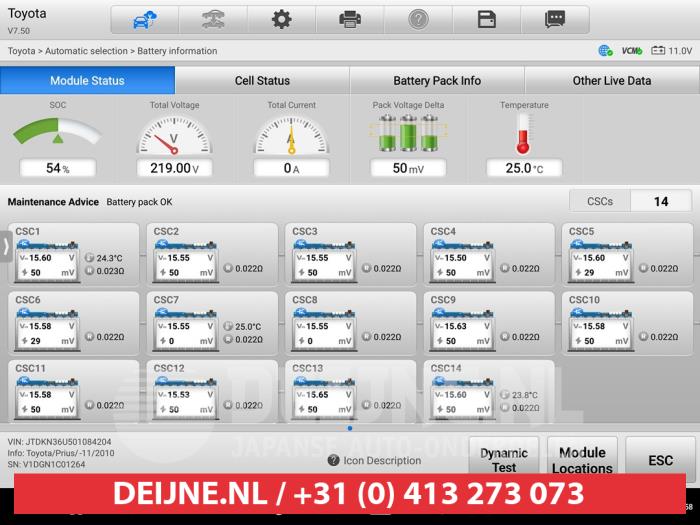This screenshot has height=525, width=700.
Task: Select the SOC gauge
Action: coord(58,131)
